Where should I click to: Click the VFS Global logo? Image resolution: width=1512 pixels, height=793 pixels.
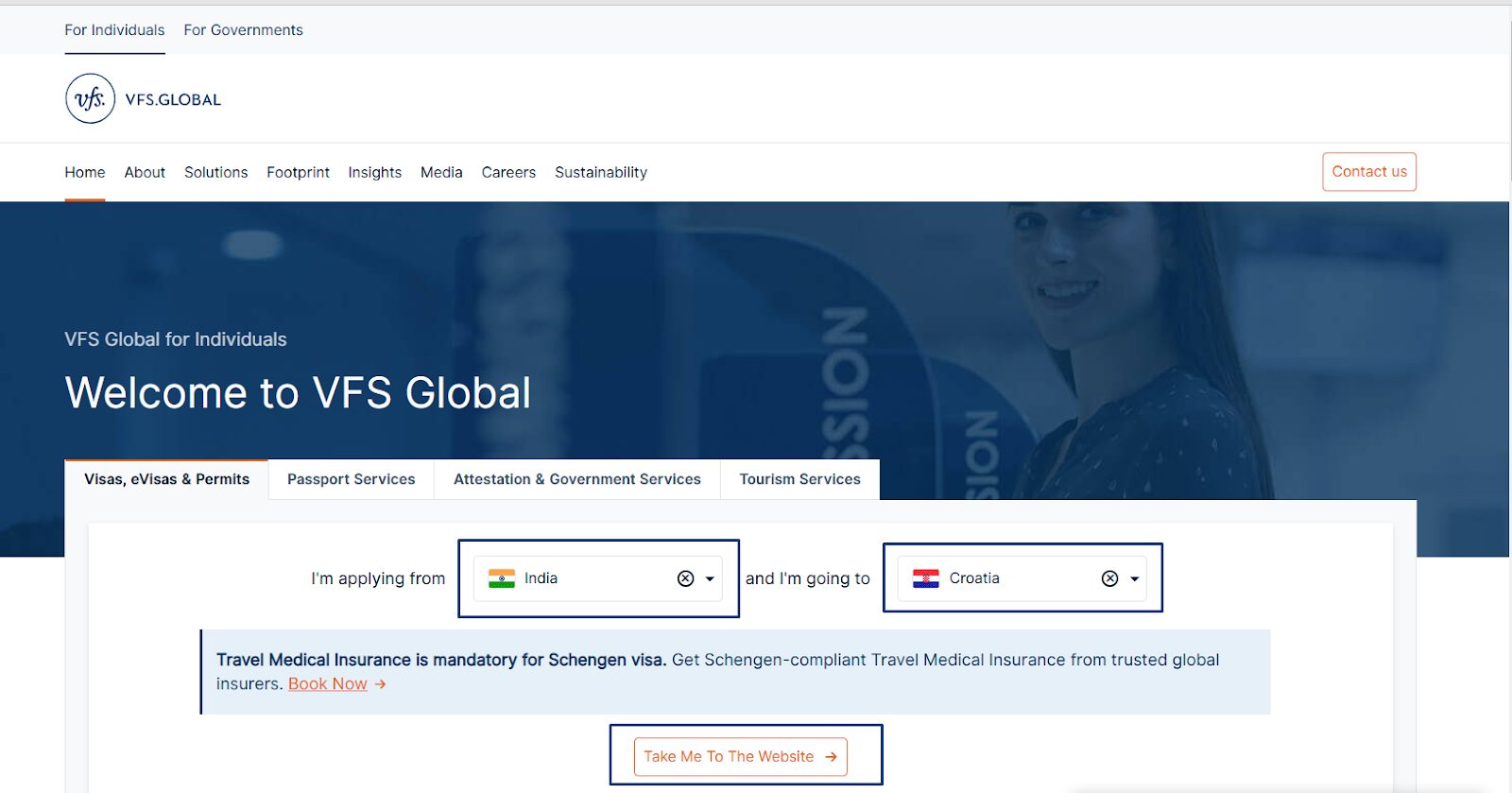(143, 98)
